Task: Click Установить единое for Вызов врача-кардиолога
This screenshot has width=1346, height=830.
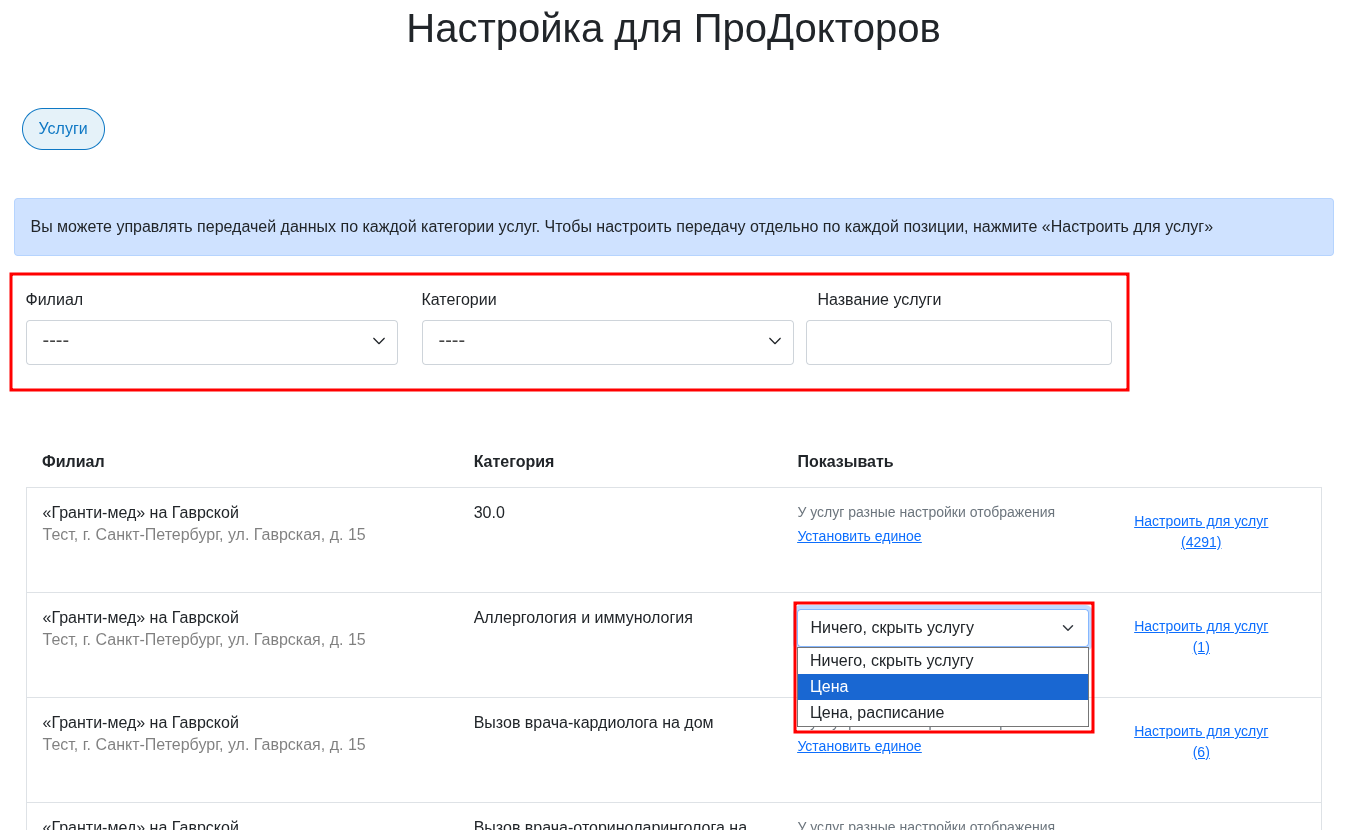Action: 859,746
